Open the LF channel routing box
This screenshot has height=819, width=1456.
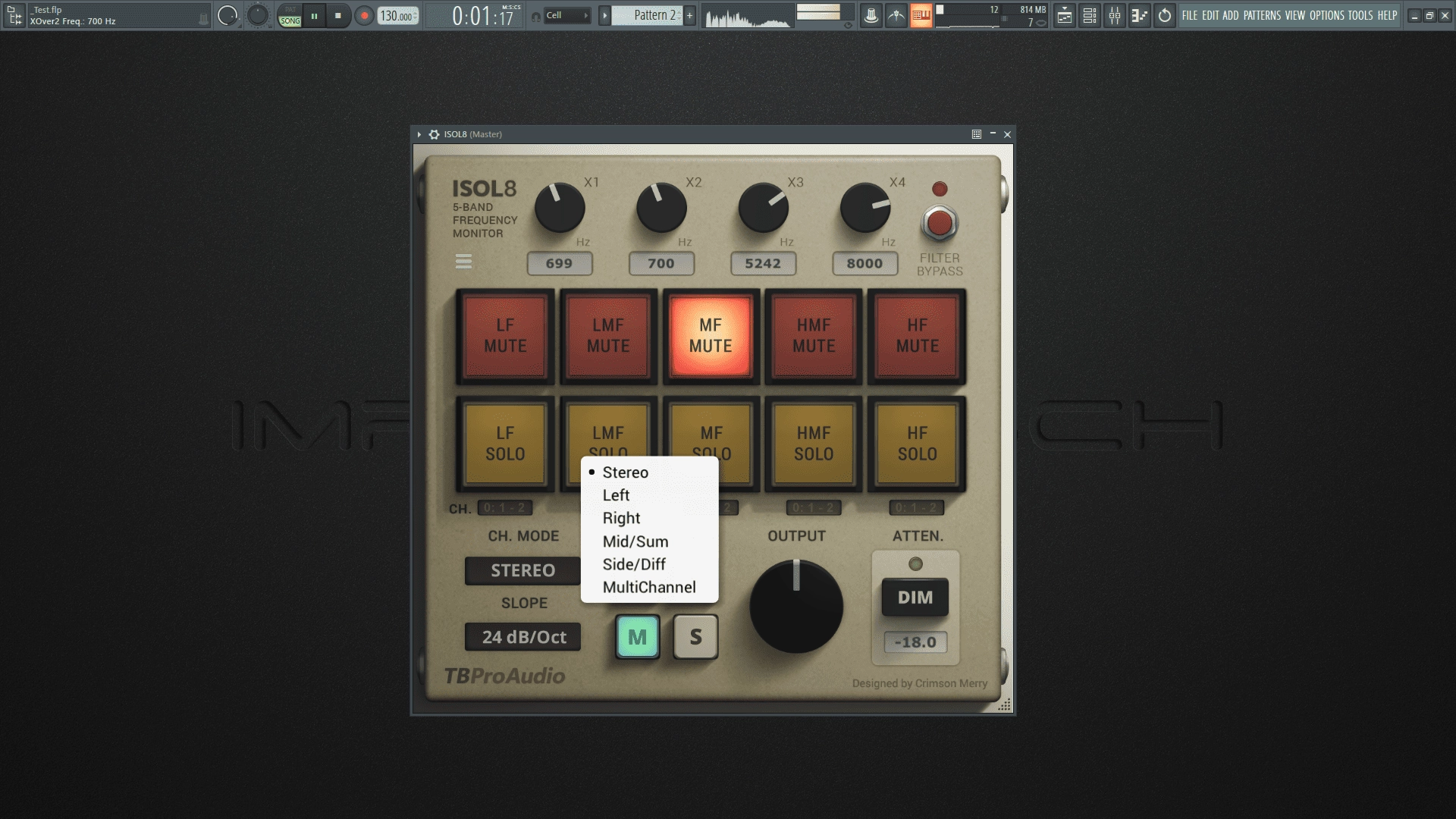pyautogui.click(x=505, y=508)
